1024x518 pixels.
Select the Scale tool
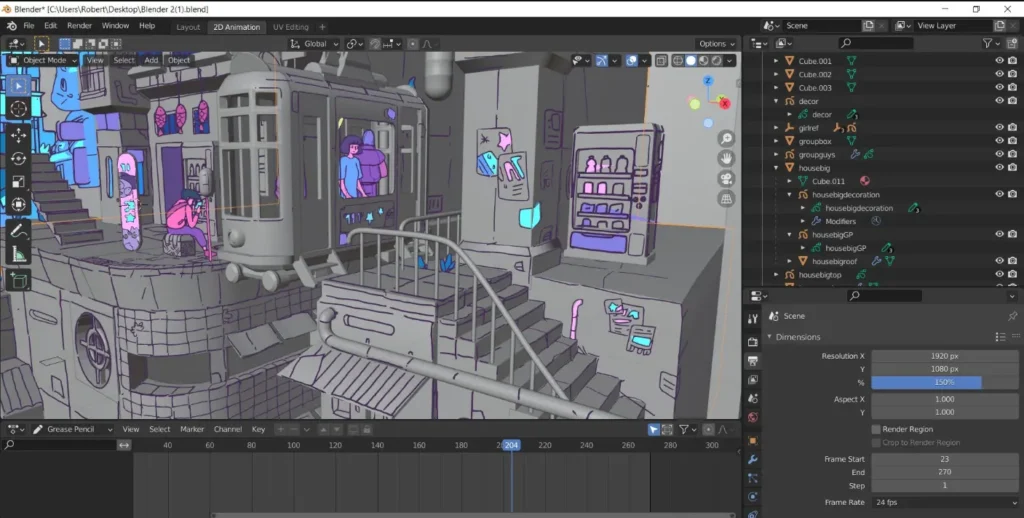[18, 182]
